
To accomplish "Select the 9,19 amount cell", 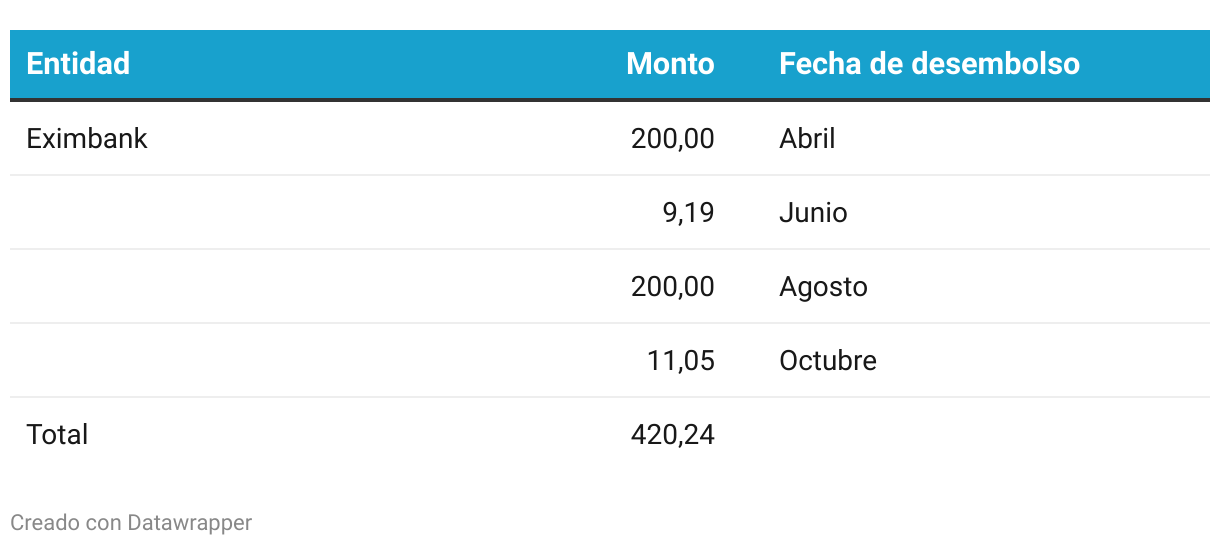I will point(688,213).
